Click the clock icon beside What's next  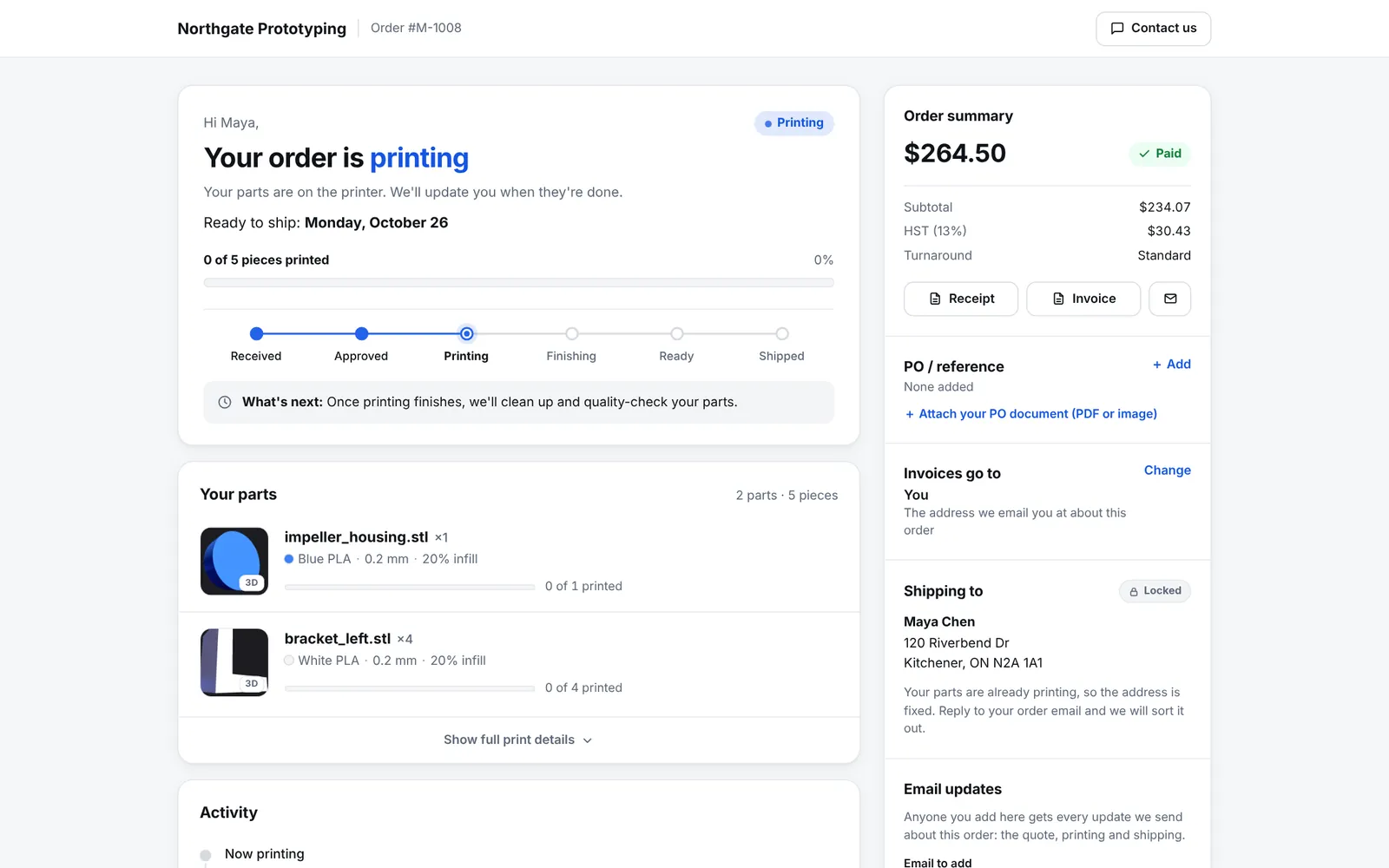point(224,402)
